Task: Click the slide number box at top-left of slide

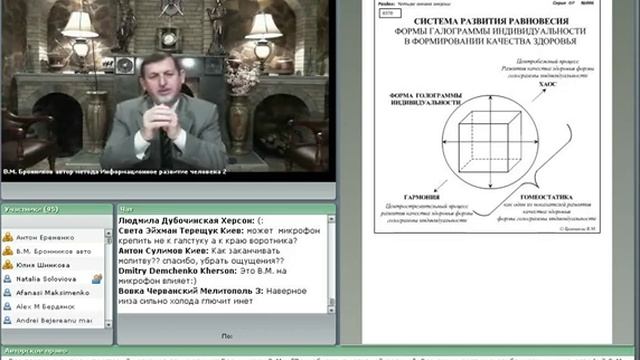Action: pos(390,13)
